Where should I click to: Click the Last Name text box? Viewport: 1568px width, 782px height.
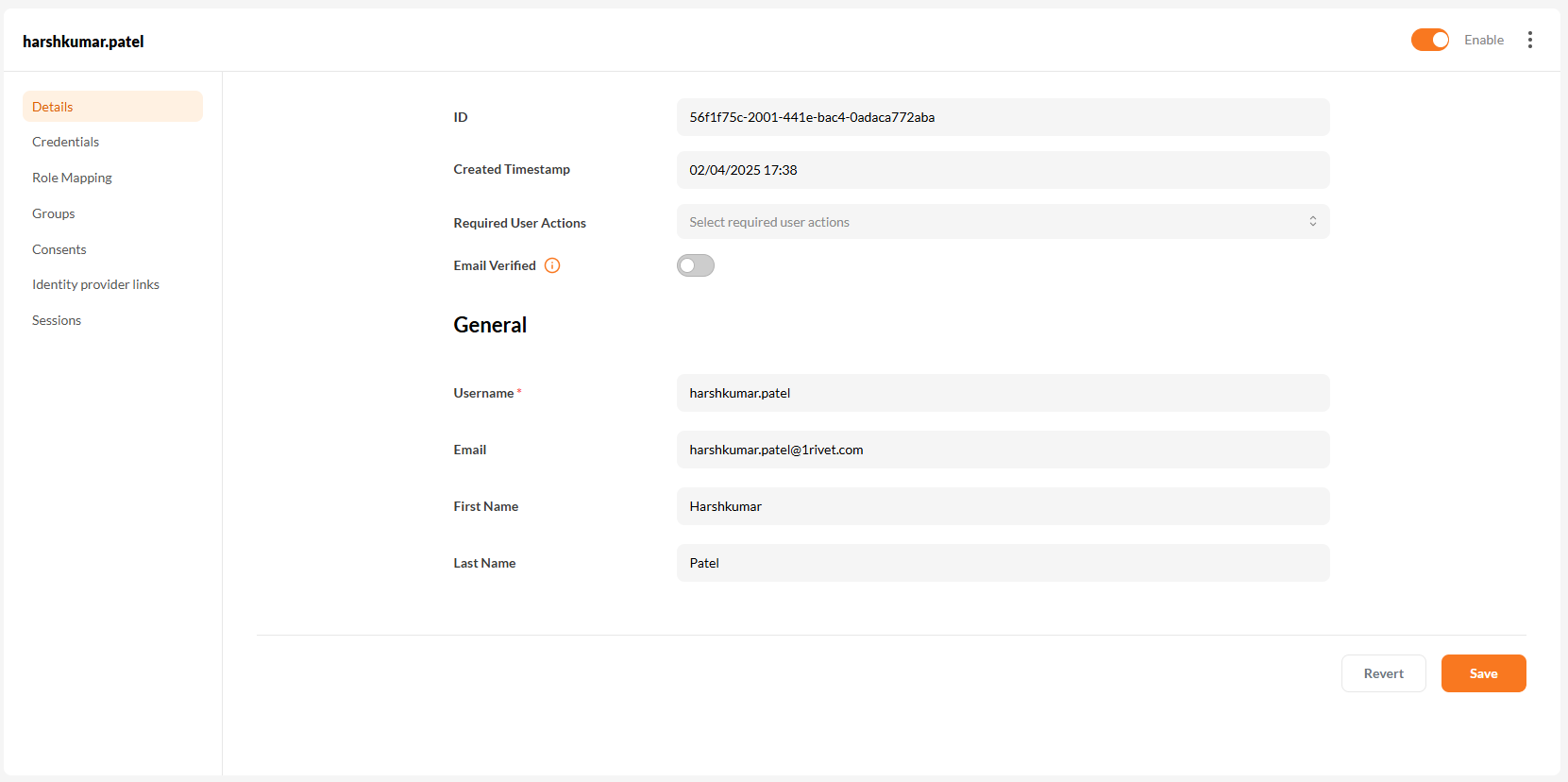pyautogui.click(x=1003, y=563)
